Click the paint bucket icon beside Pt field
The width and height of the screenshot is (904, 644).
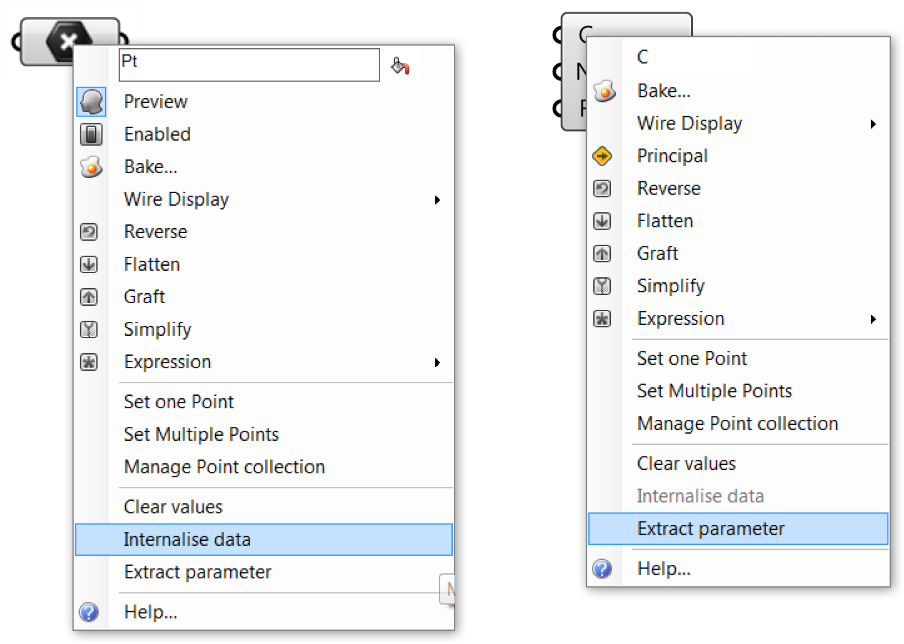pyautogui.click(x=400, y=66)
